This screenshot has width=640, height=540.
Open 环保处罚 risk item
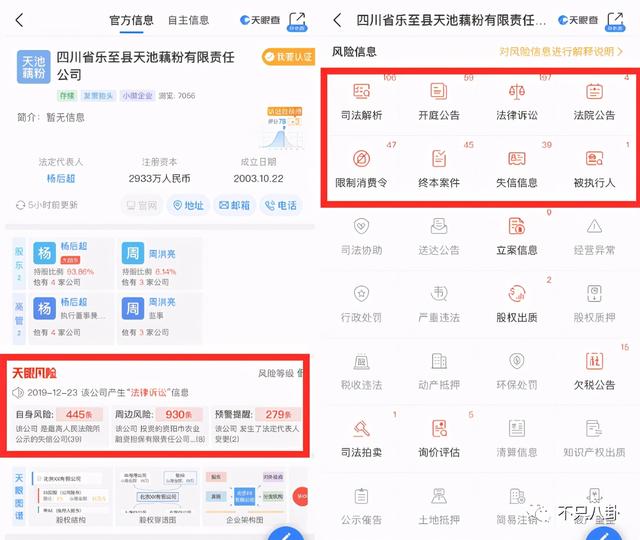click(x=517, y=371)
